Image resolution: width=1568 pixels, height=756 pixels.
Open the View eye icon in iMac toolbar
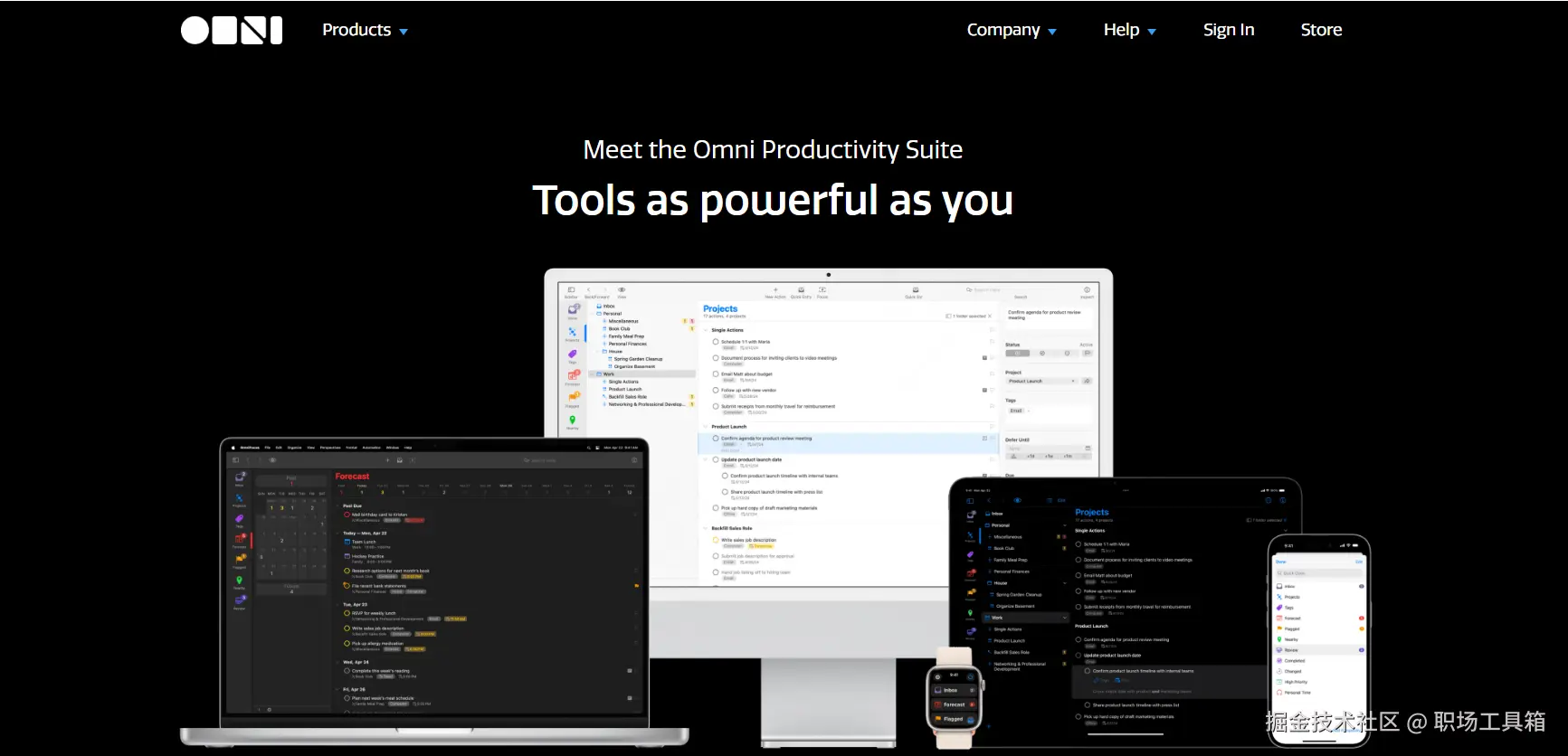point(622,291)
